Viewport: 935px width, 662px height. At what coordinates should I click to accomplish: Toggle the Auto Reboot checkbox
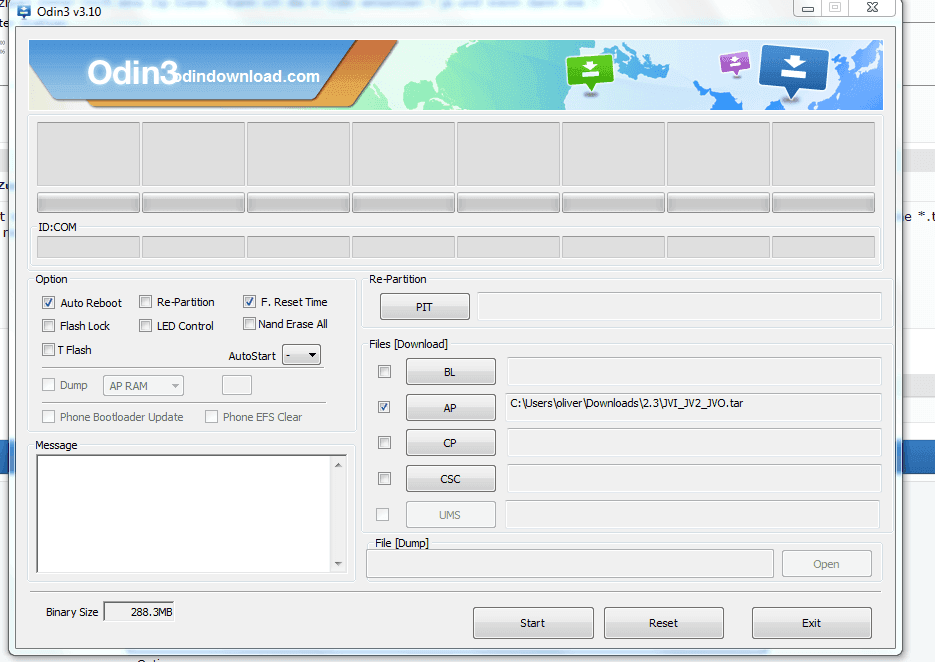(48, 302)
